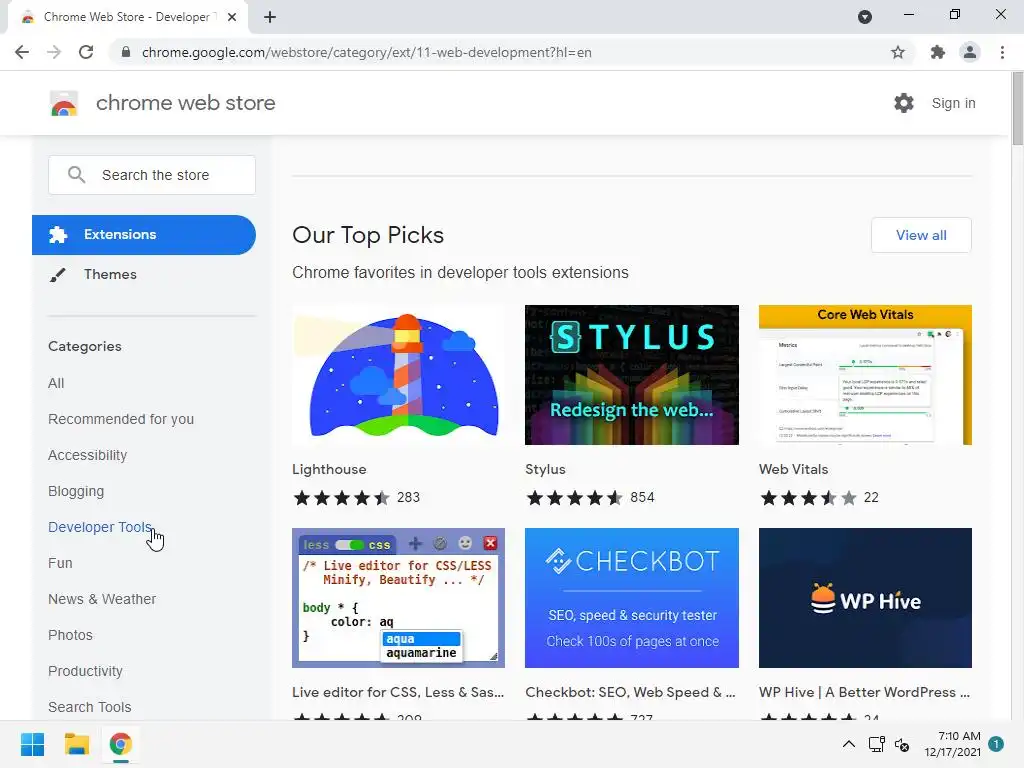Open the Live editor for CSS thumbnail
Viewport: 1024px width, 768px height.
[398, 598]
